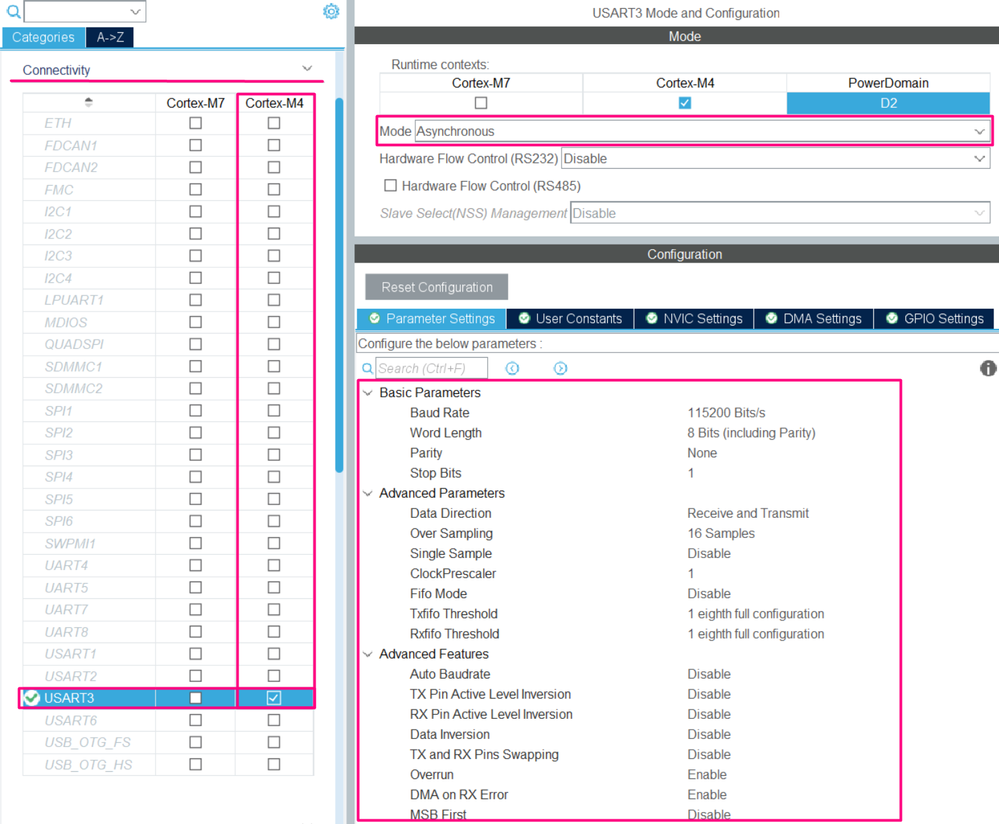The width and height of the screenshot is (999, 824).
Task: Collapse Advanced Parameters section
Action: tap(368, 493)
